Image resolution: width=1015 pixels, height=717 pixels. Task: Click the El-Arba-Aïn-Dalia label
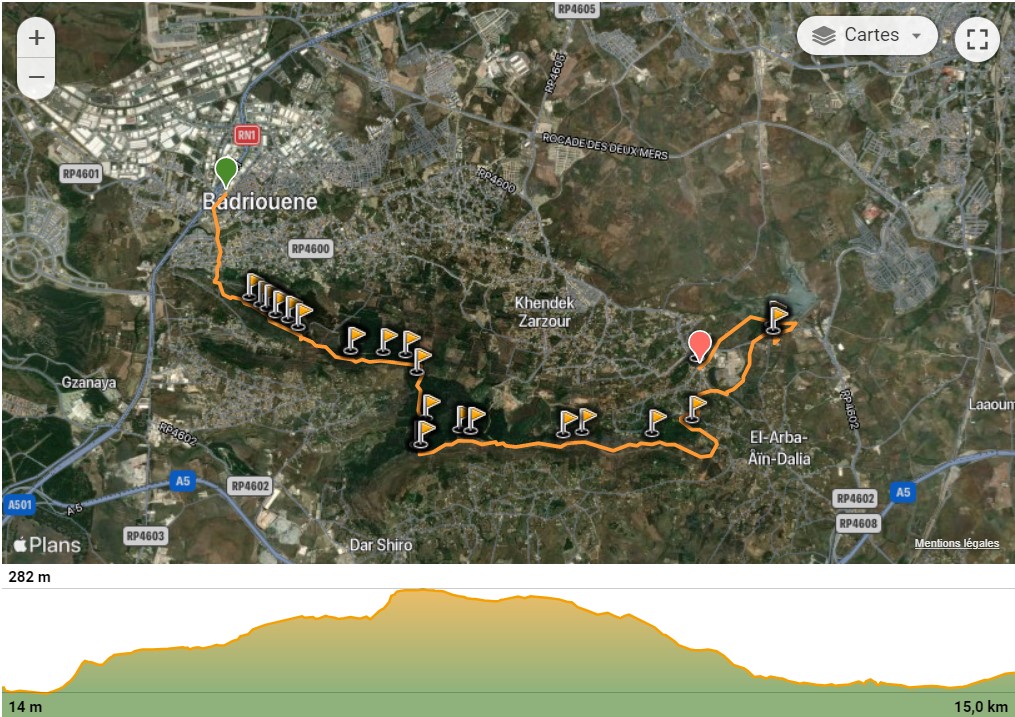pos(779,448)
